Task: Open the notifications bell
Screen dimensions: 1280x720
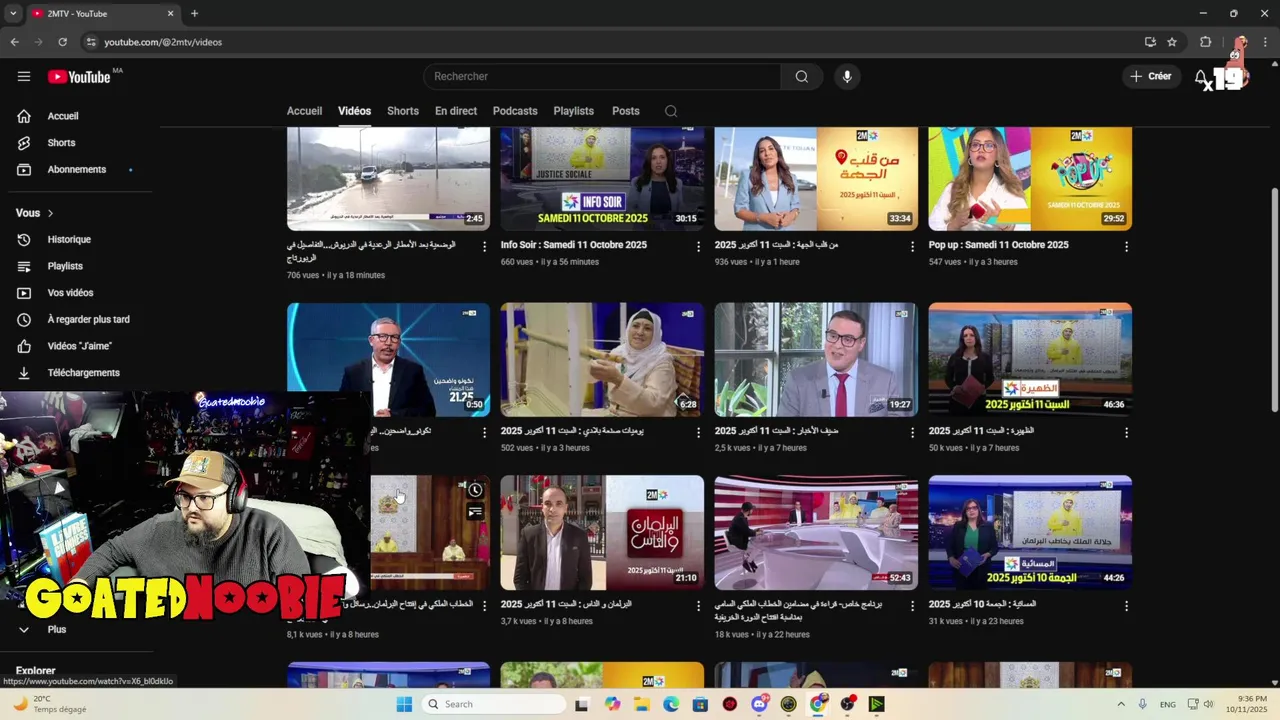Action: (x=1202, y=77)
